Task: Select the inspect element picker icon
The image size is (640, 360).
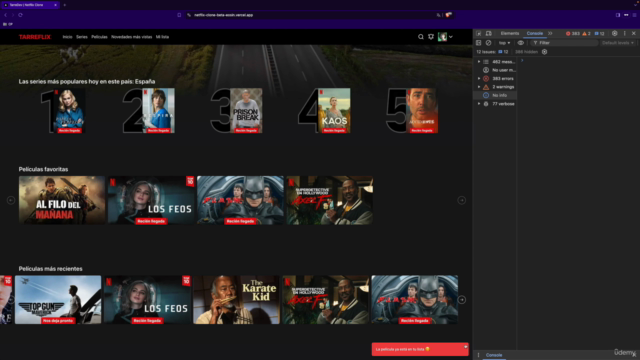Action: (479, 33)
